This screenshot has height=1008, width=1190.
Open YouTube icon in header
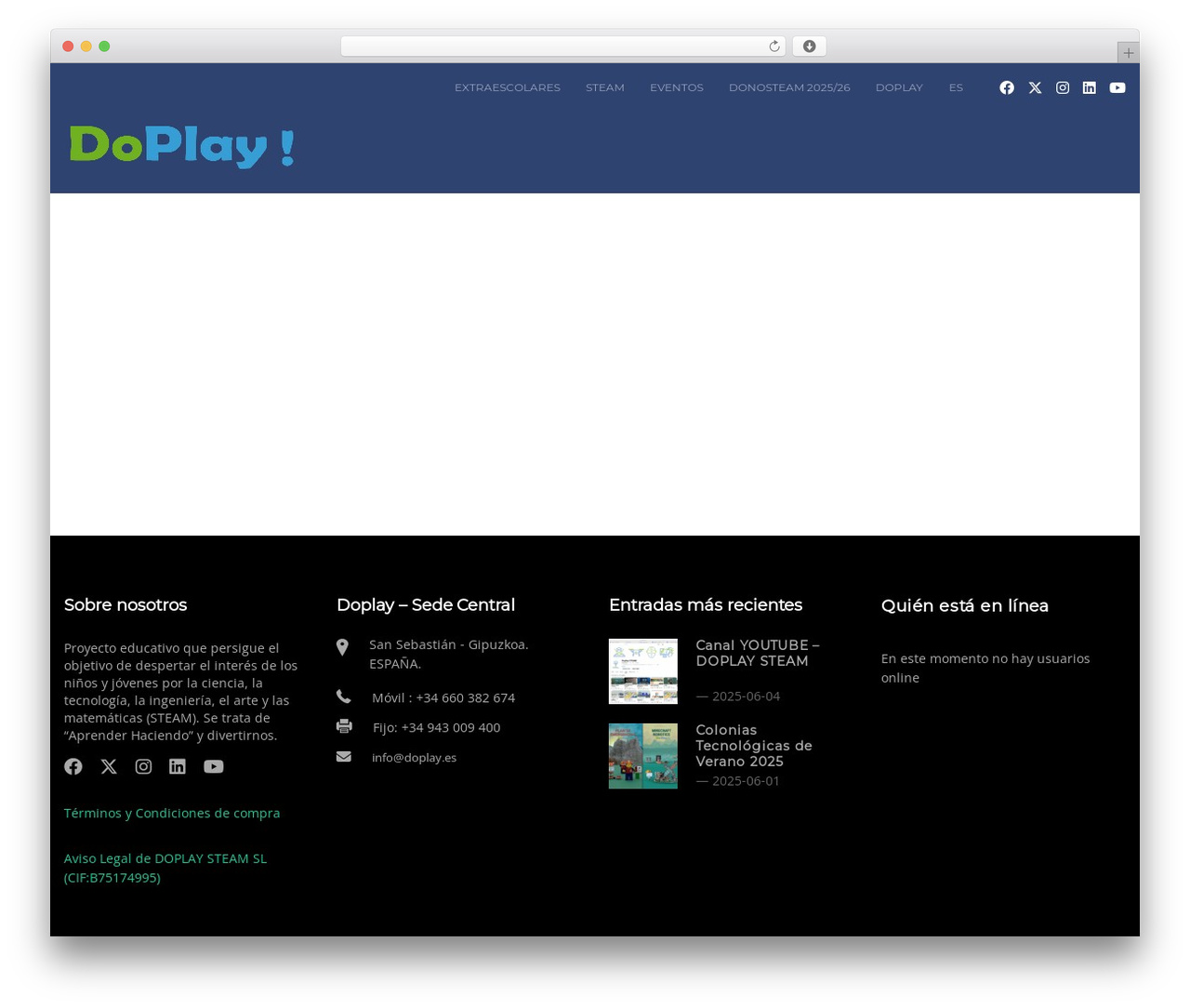[x=1117, y=87]
